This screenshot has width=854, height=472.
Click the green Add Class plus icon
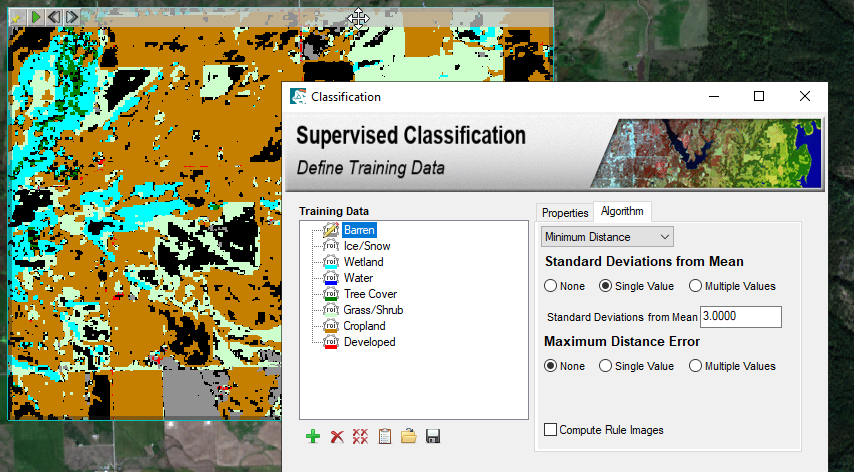tap(313, 437)
